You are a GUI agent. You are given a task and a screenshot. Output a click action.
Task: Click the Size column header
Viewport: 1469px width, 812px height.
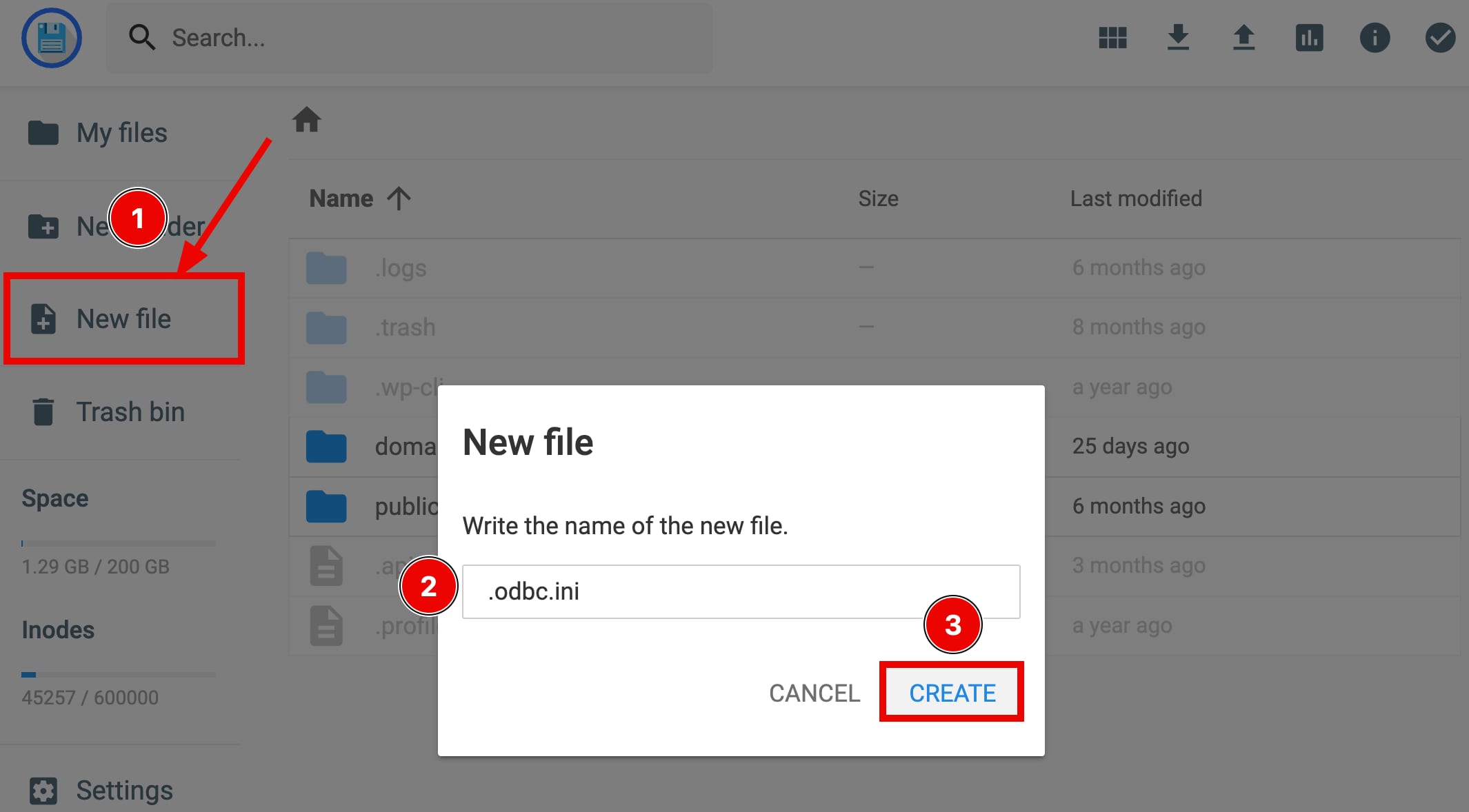878,198
